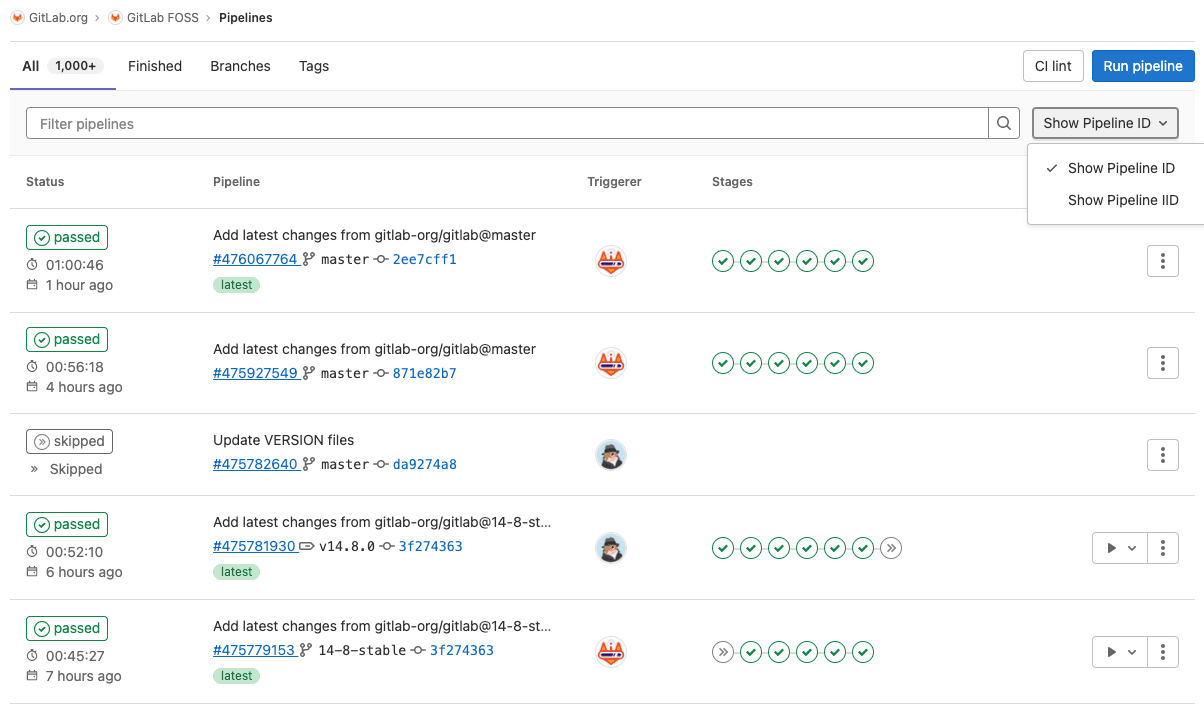The width and height of the screenshot is (1204, 714).
Task: Open pipeline link #475782640
Action: click(x=254, y=464)
